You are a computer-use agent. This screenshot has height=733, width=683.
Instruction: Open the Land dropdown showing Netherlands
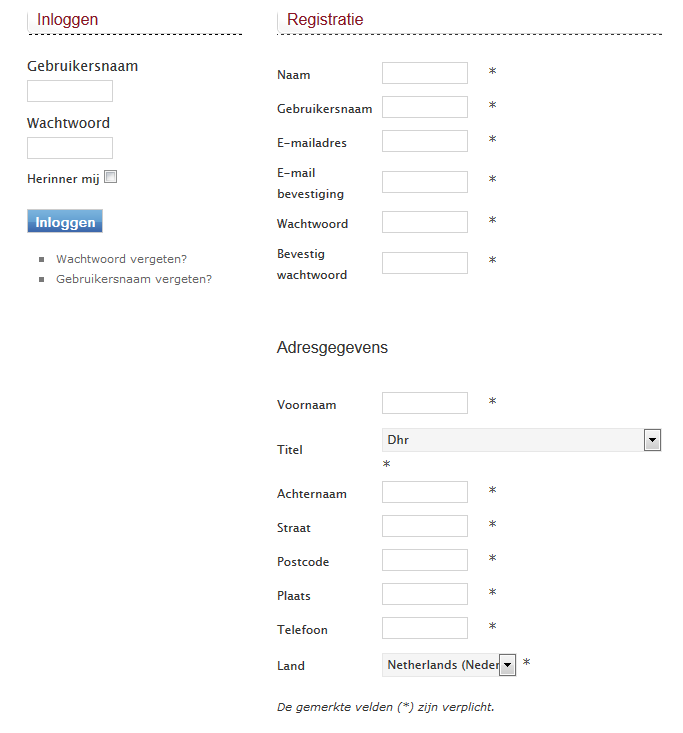point(449,665)
